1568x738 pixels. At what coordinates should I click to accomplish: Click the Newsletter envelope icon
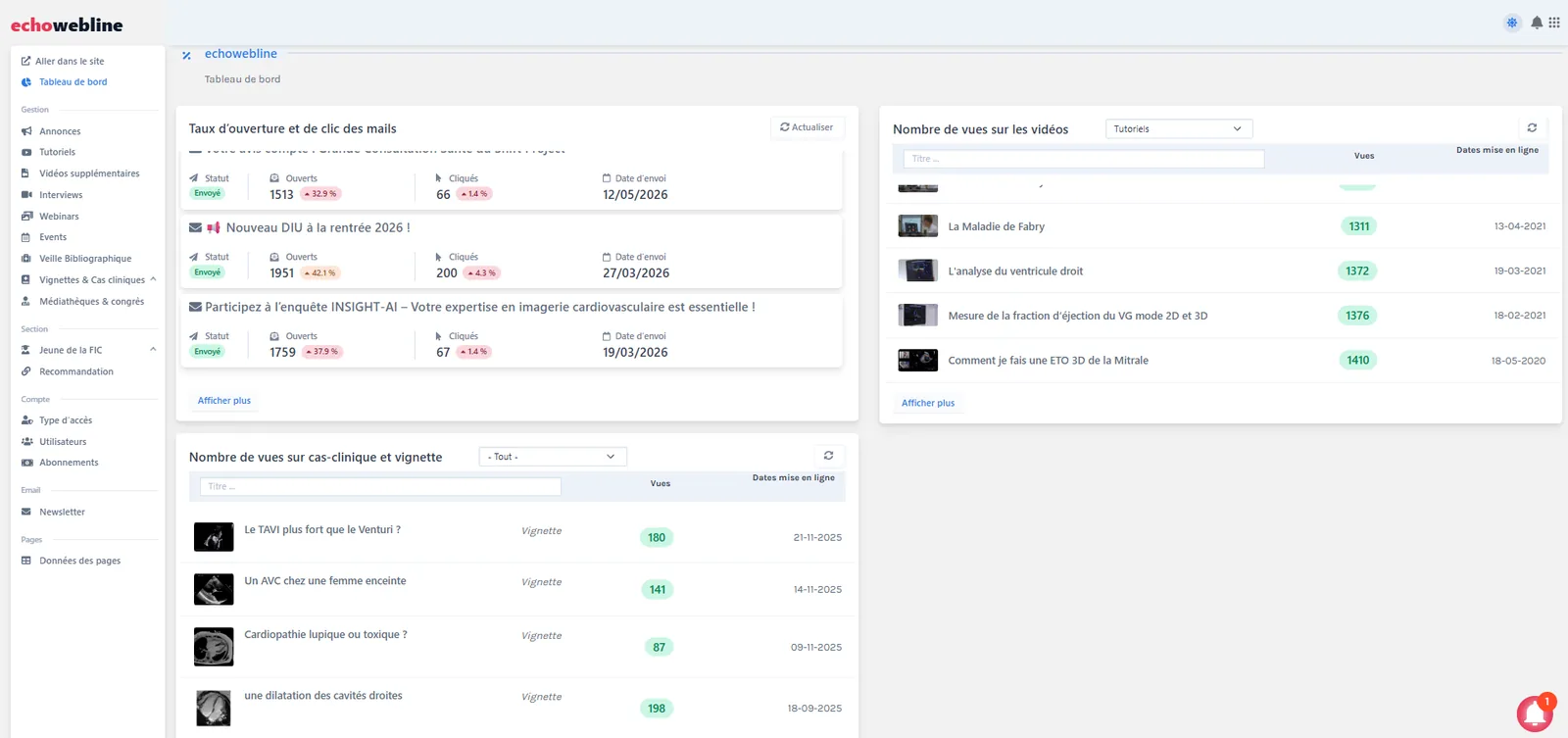pos(26,512)
